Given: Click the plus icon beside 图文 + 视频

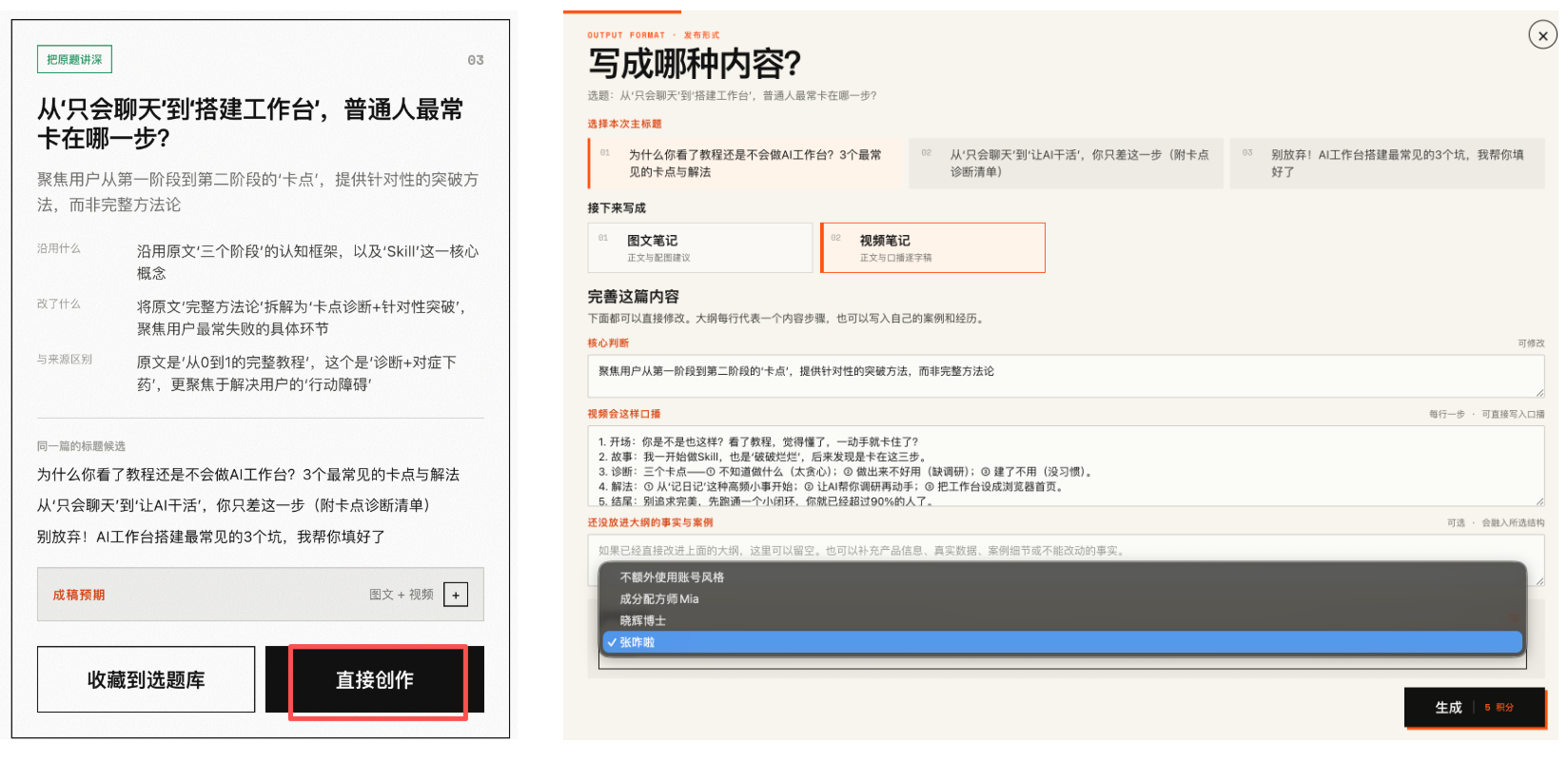Looking at the screenshot, I should (456, 595).
